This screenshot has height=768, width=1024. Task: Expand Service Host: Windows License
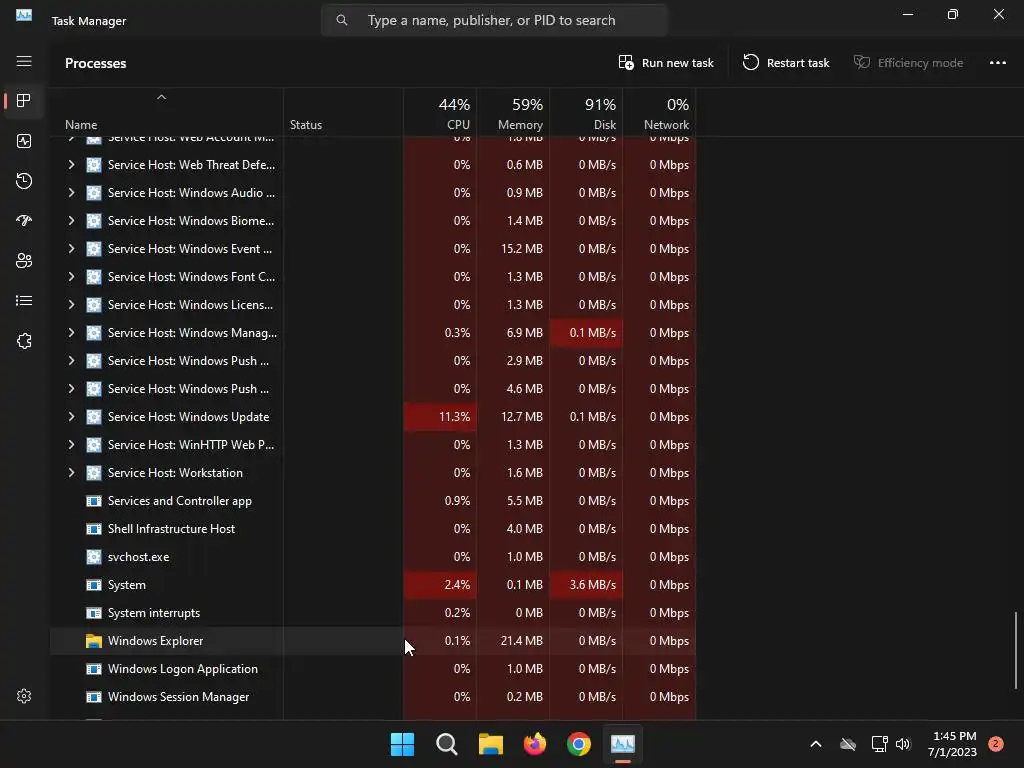coord(71,305)
